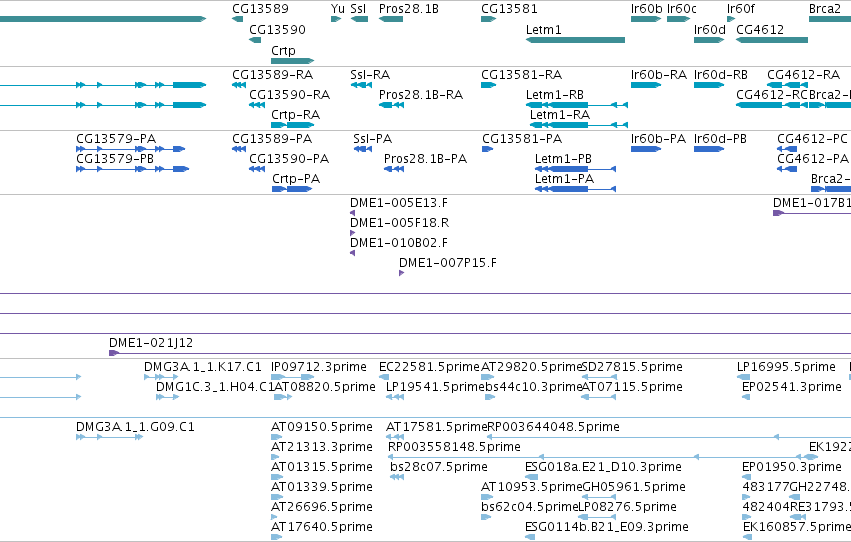The image size is (851, 542).
Task: Click EST AT26696.5prime
Action: (321, 506)
